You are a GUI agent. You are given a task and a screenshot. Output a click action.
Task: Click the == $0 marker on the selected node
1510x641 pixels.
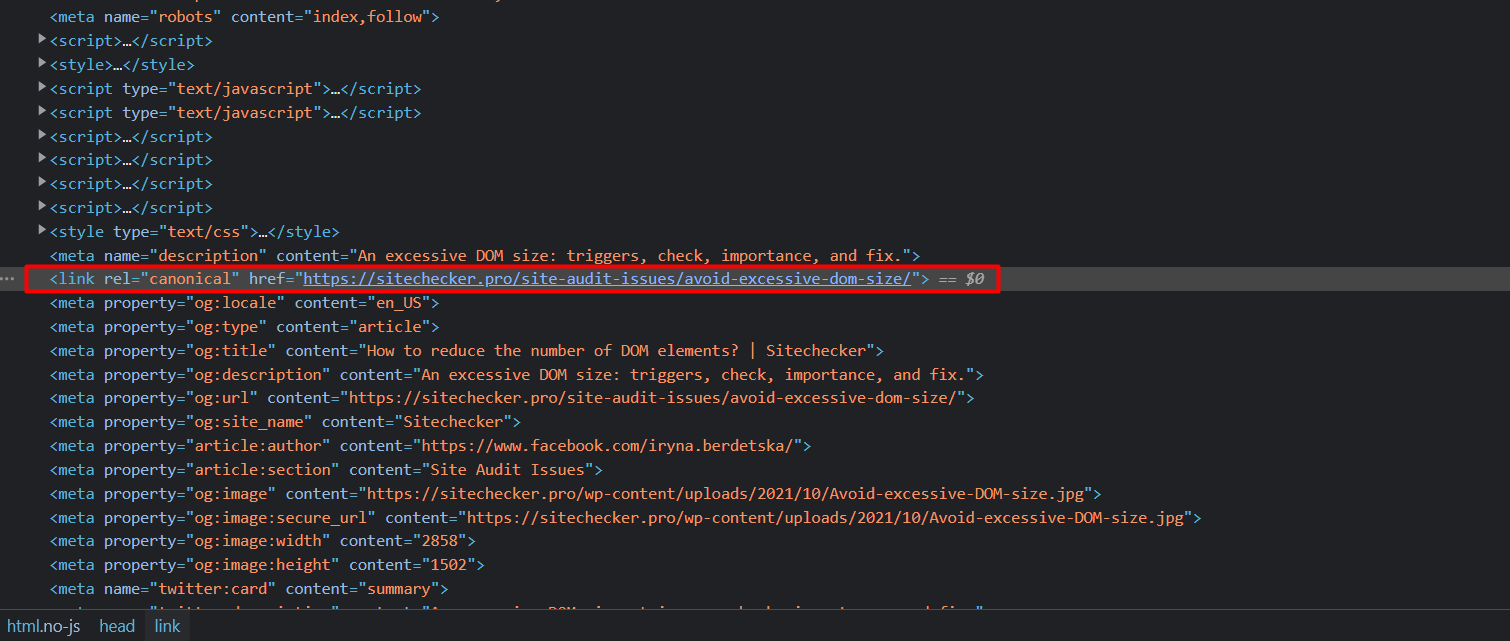pos(961,279)
